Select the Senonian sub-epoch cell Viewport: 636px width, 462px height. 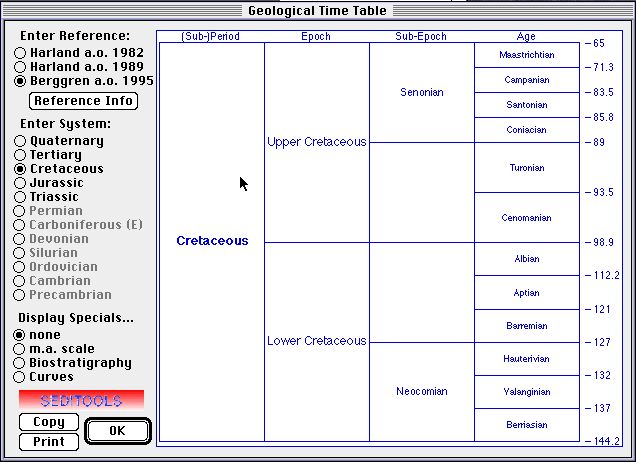pos(421,93)
